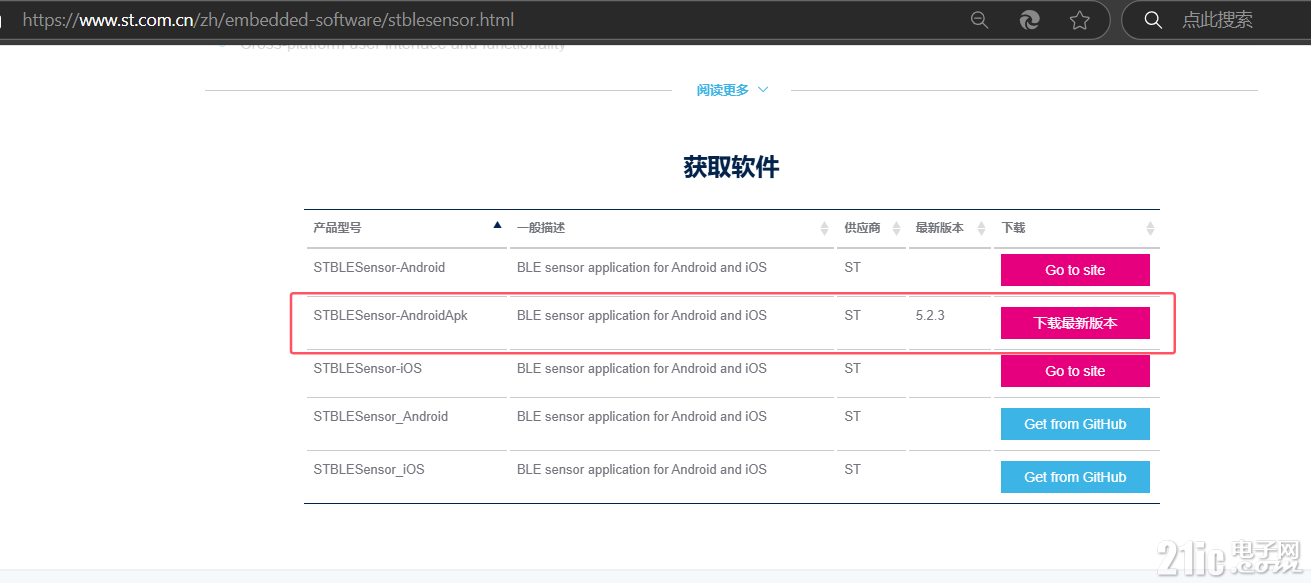The image size is (1311, 583).
Task: Select the STBLESensor_iOS product name
Action: 368,469
